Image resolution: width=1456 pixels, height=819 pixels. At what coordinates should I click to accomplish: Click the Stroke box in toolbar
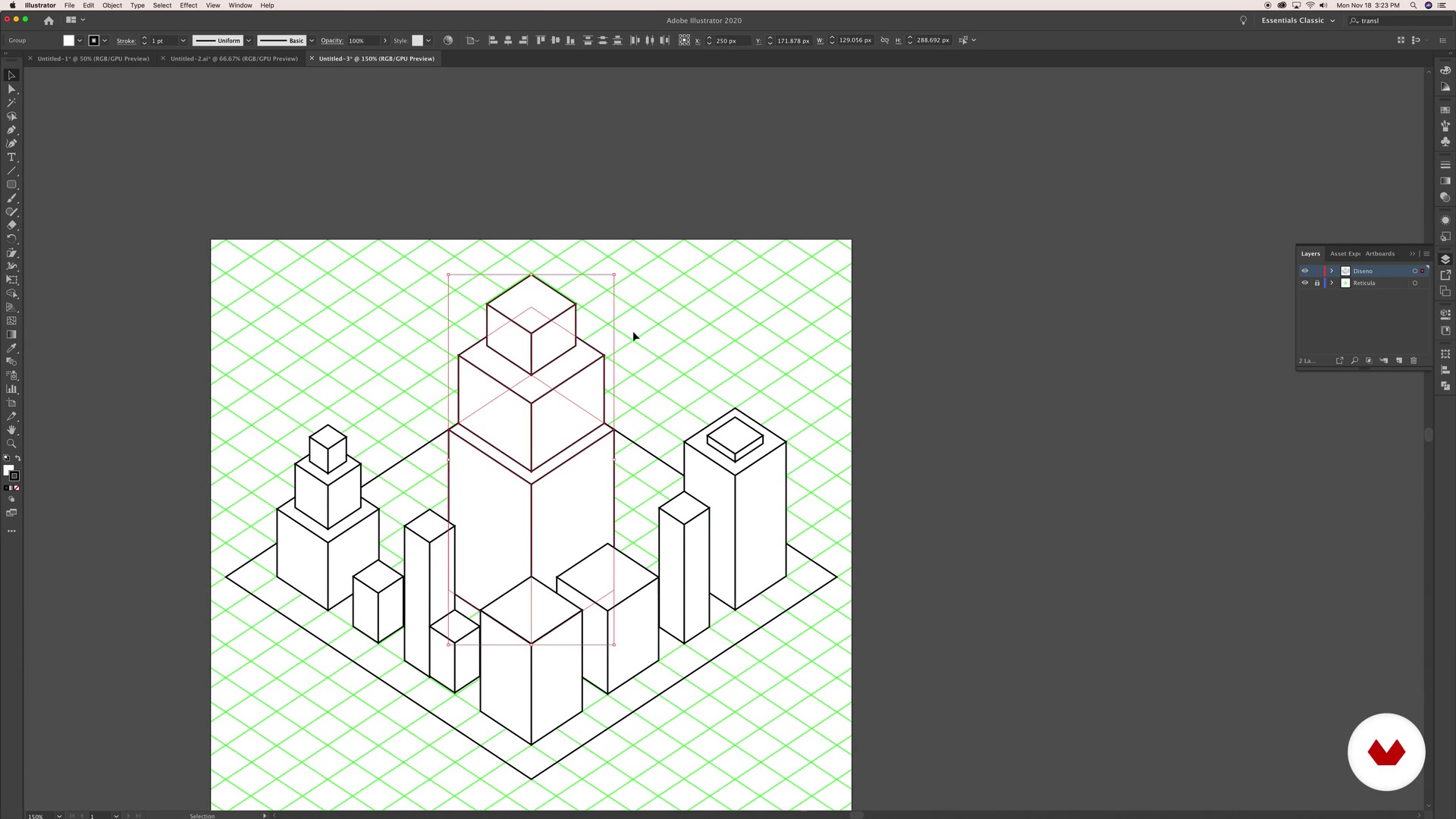(x=14, y=476)
